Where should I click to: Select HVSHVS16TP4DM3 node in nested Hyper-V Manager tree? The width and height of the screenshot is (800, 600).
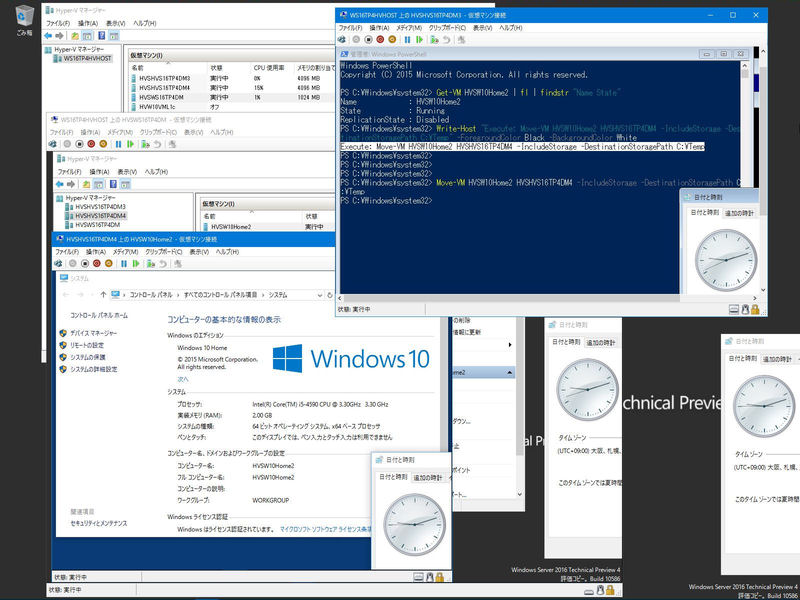pos(101,207)
